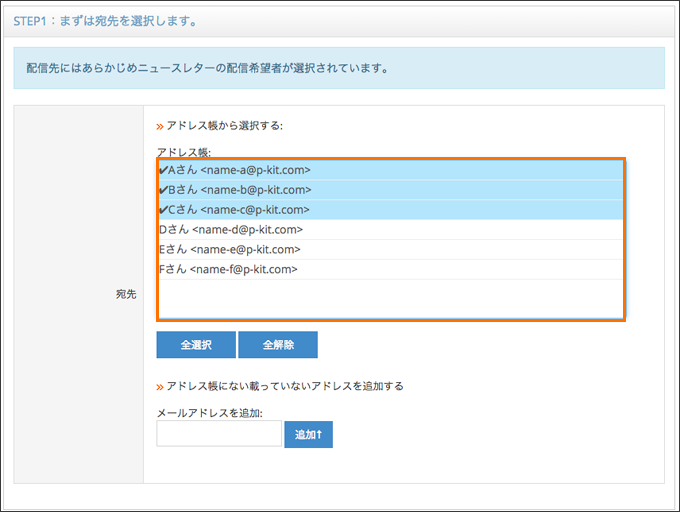Focus the メールアドレスを追加 input field

coord(219,434)
